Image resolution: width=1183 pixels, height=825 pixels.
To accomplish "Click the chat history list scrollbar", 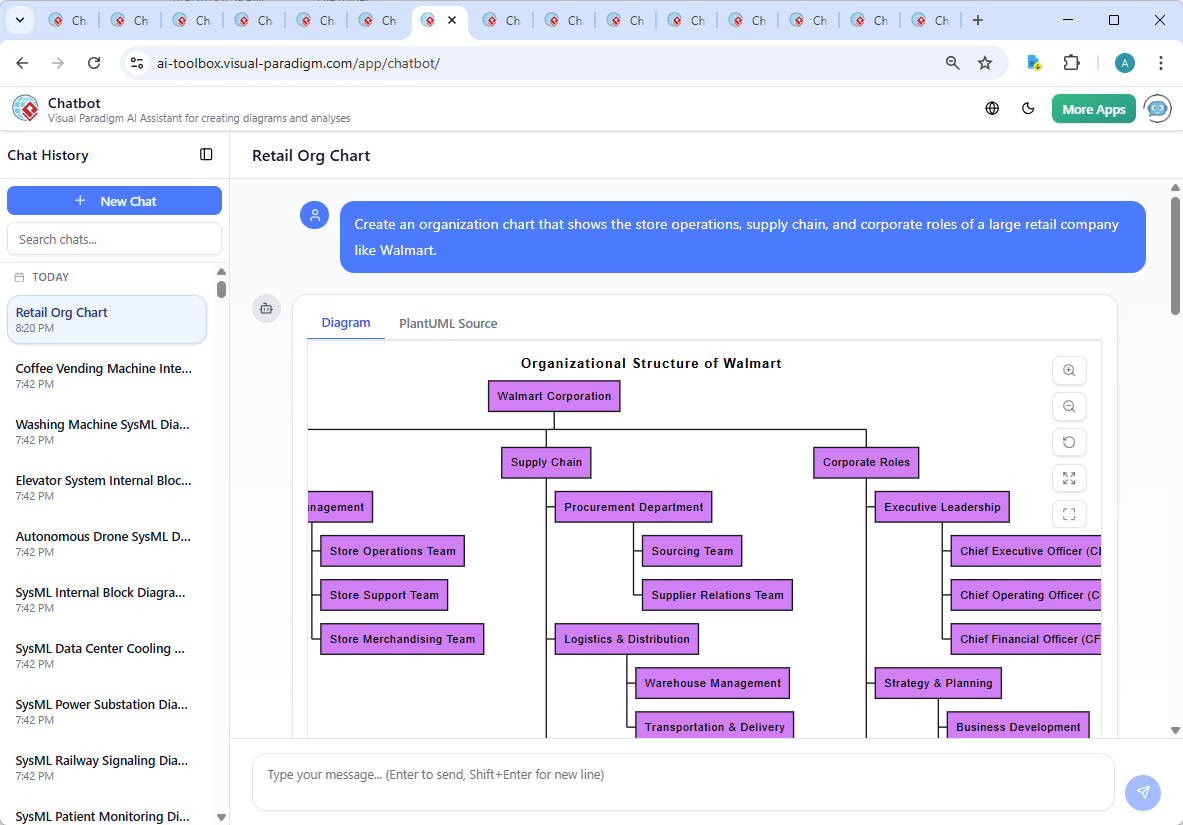I will coord(221,289).
